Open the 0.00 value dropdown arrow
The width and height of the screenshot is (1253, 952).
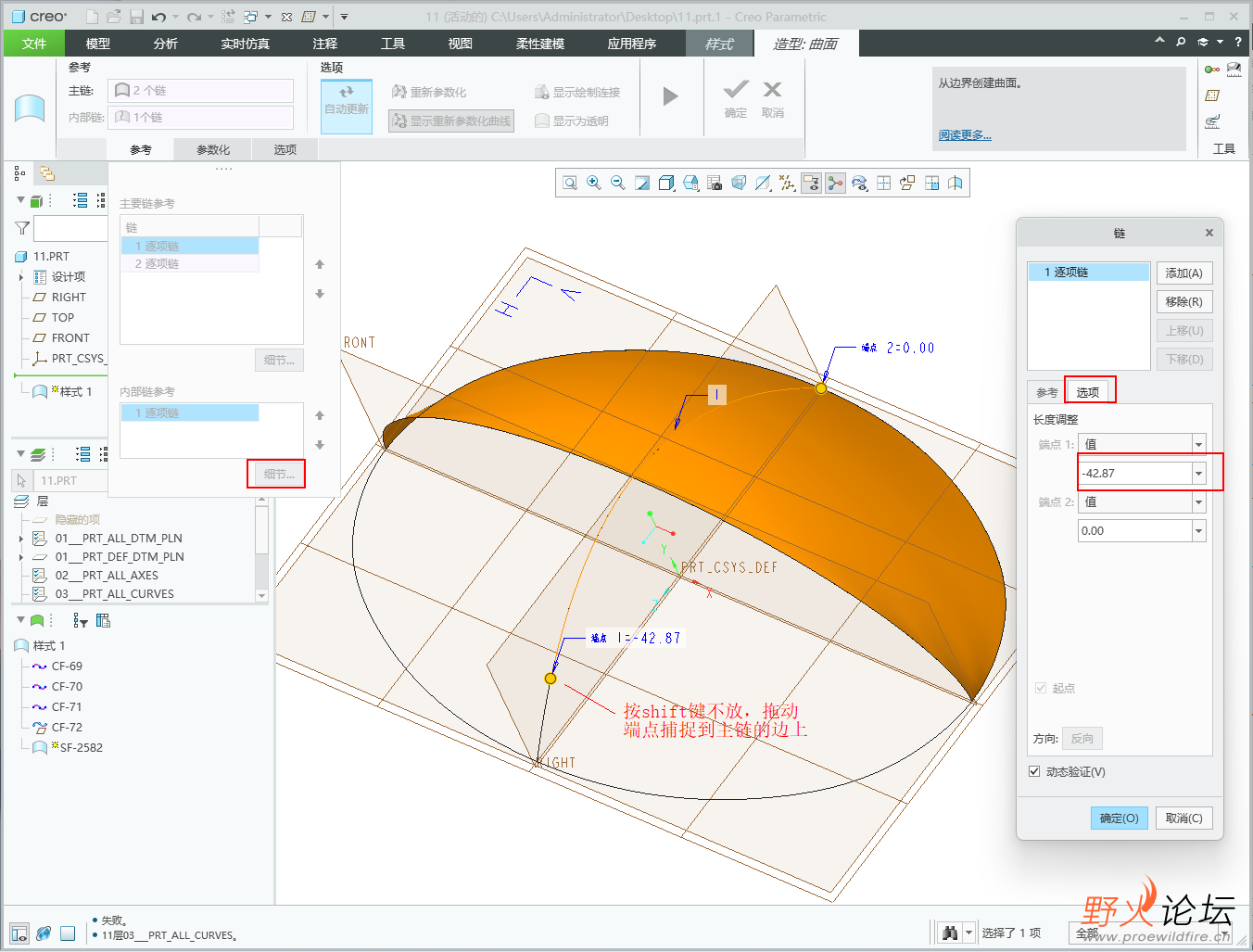[x=1198, y=531]
